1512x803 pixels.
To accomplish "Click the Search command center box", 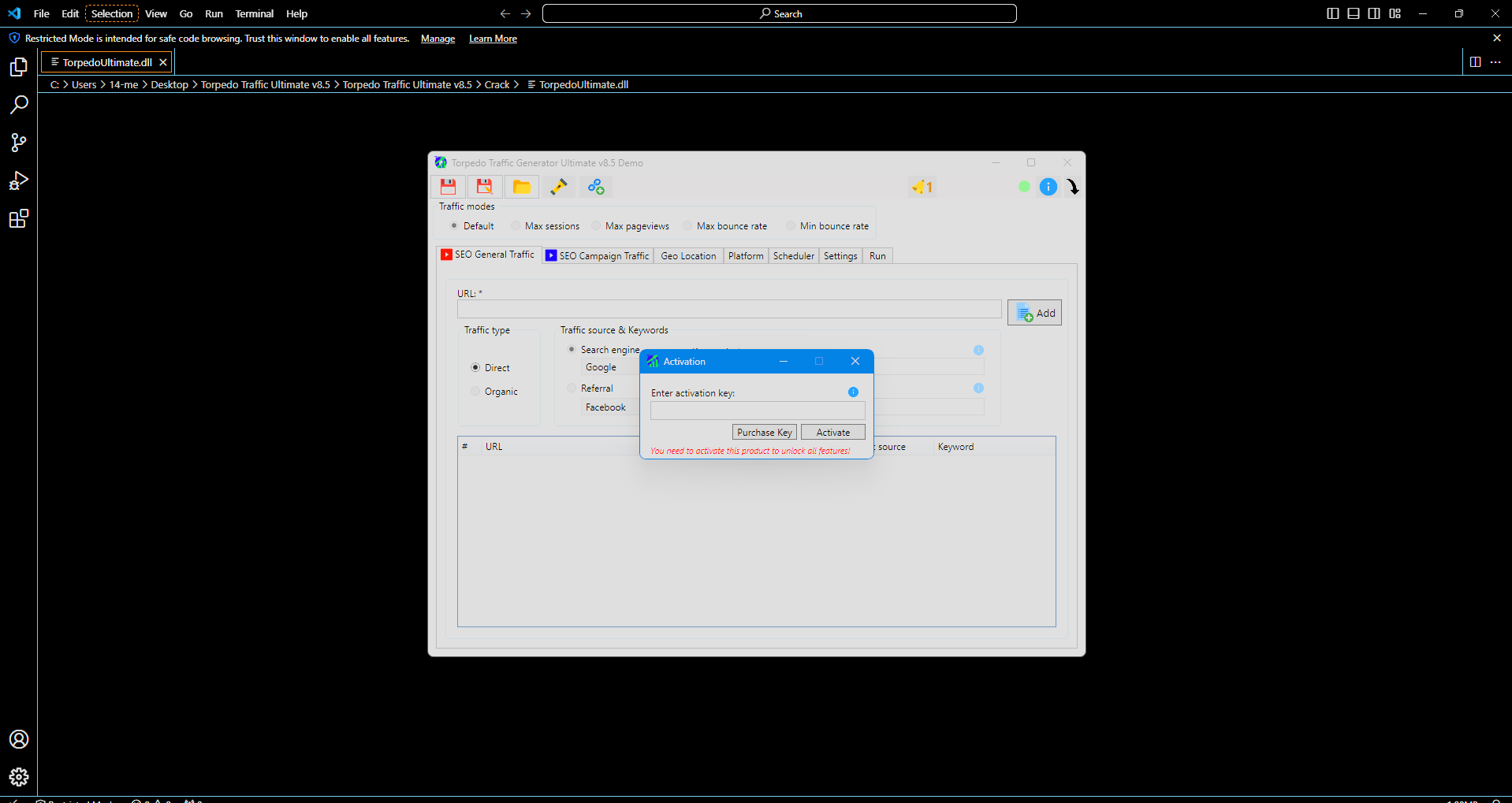I will pyautogui.click(x=780, y=13).
